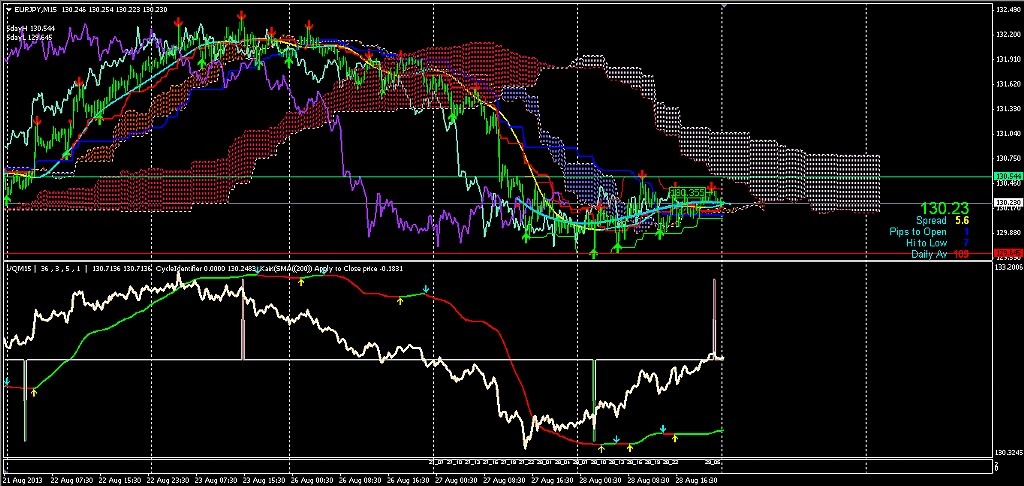
Task: Open the chart menu triangle beside EURJPY,M15
Action: (x=8, y=10)
